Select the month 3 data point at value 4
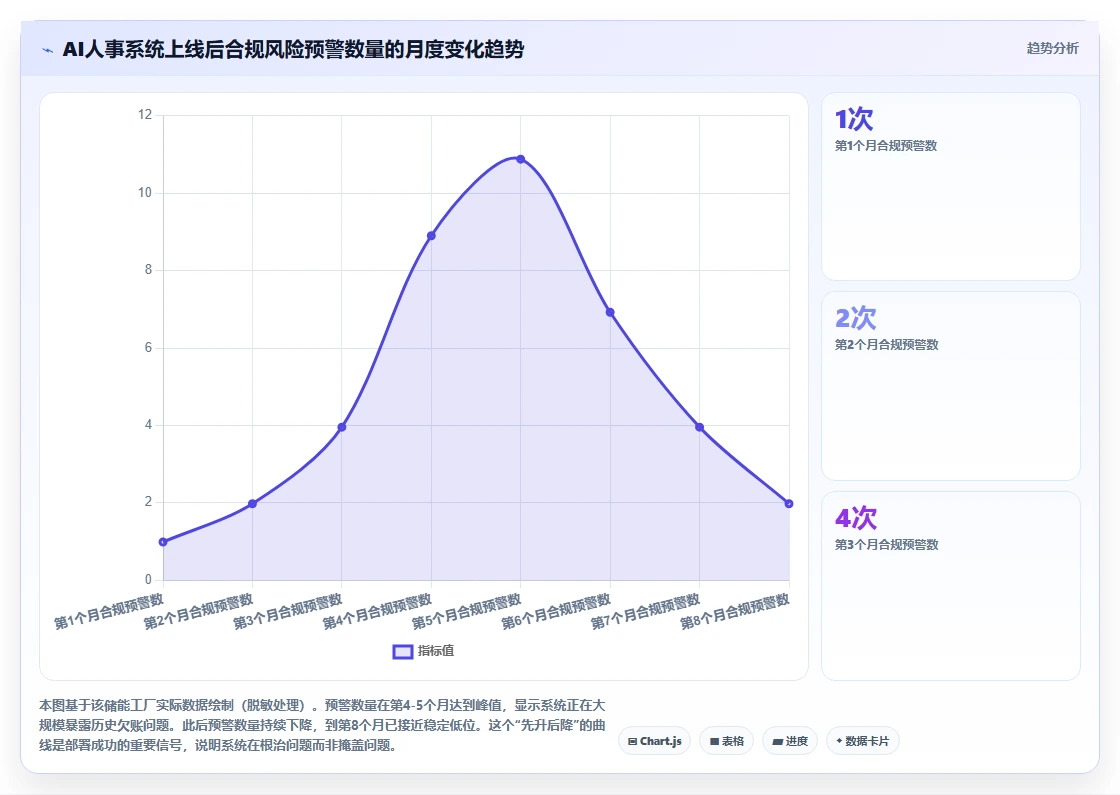 tap(341, 427)
